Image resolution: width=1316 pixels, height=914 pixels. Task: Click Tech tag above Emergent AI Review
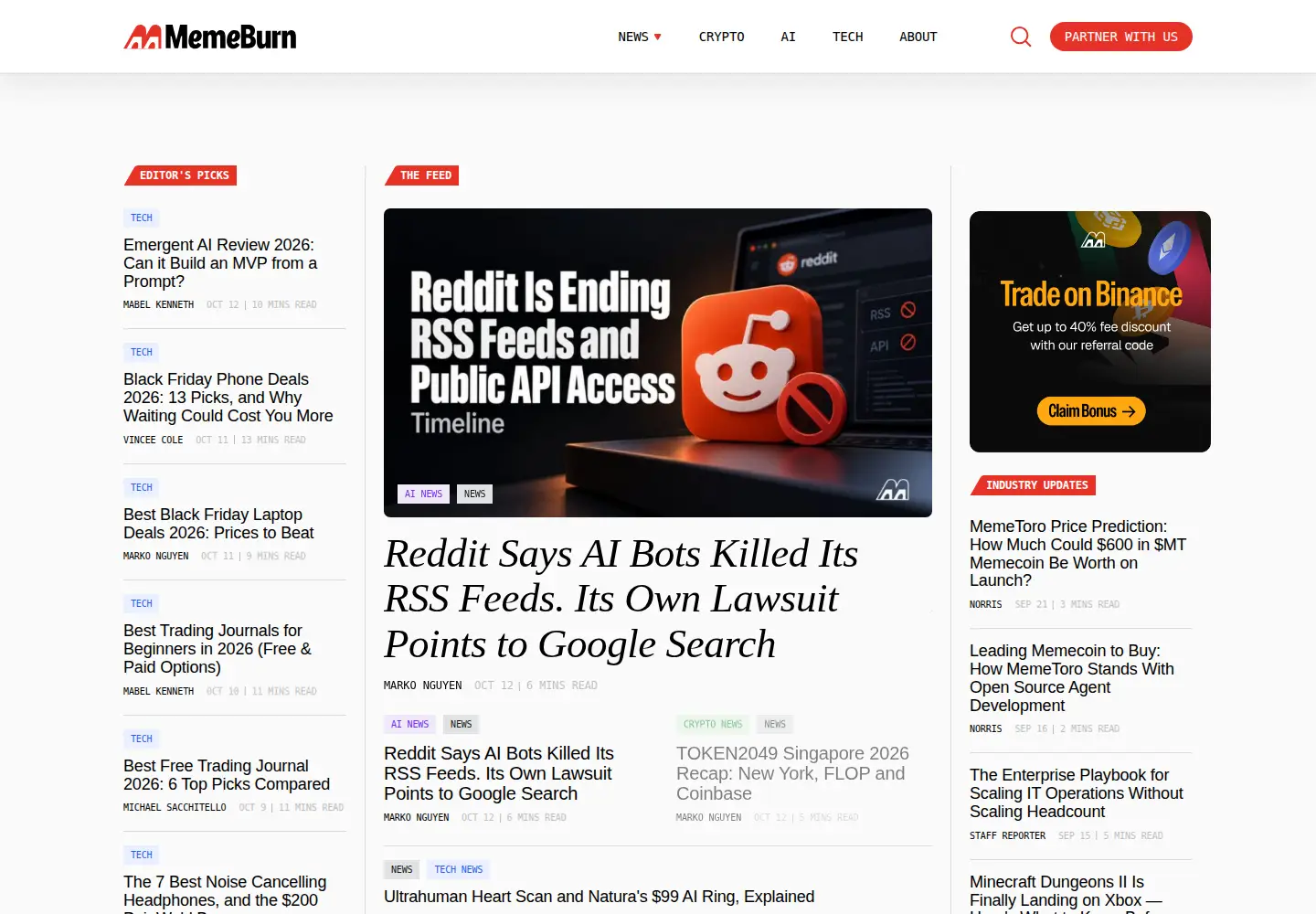point(142,218)
